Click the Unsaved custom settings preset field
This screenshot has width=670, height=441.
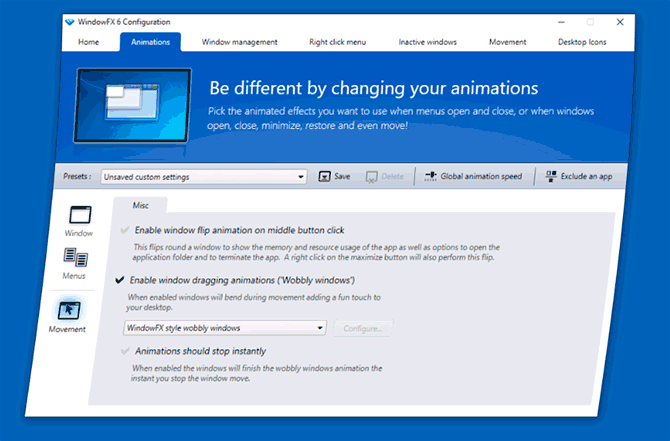click(x=204, y=177)
